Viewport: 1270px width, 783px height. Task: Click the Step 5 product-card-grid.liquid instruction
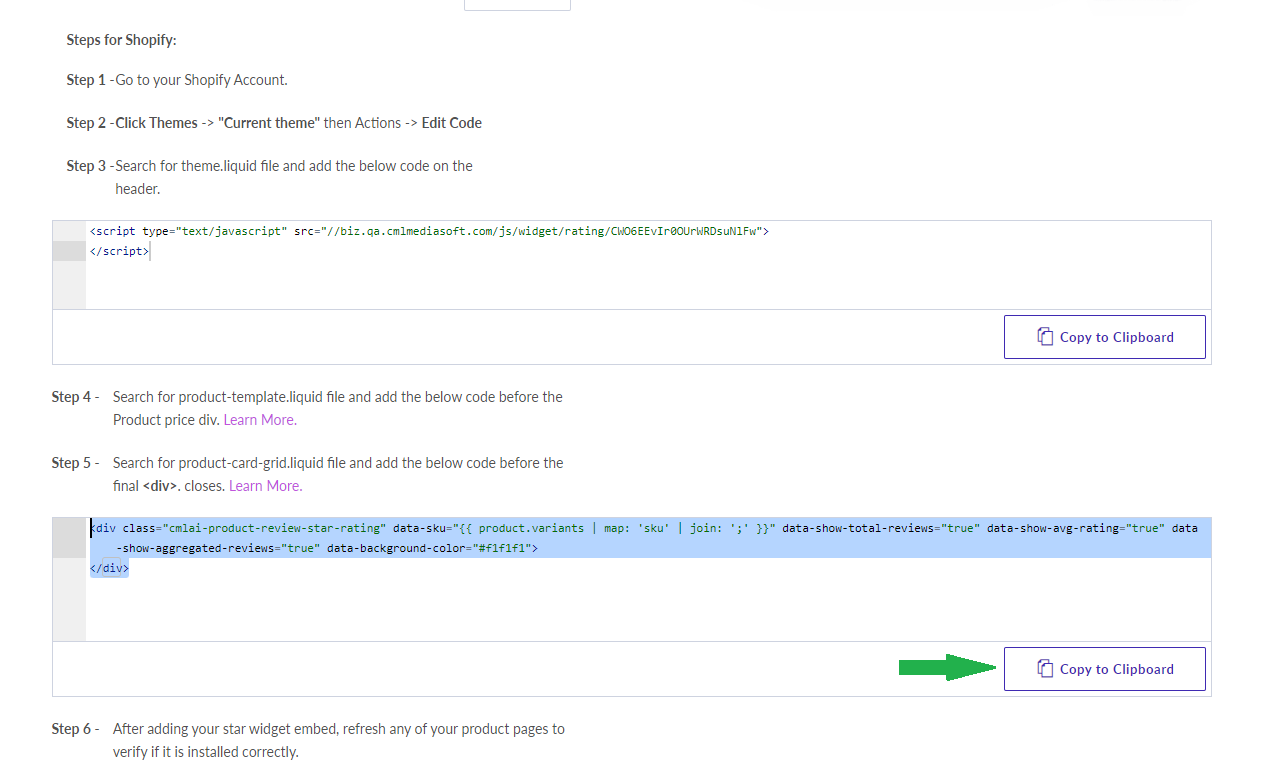[338, 474]
